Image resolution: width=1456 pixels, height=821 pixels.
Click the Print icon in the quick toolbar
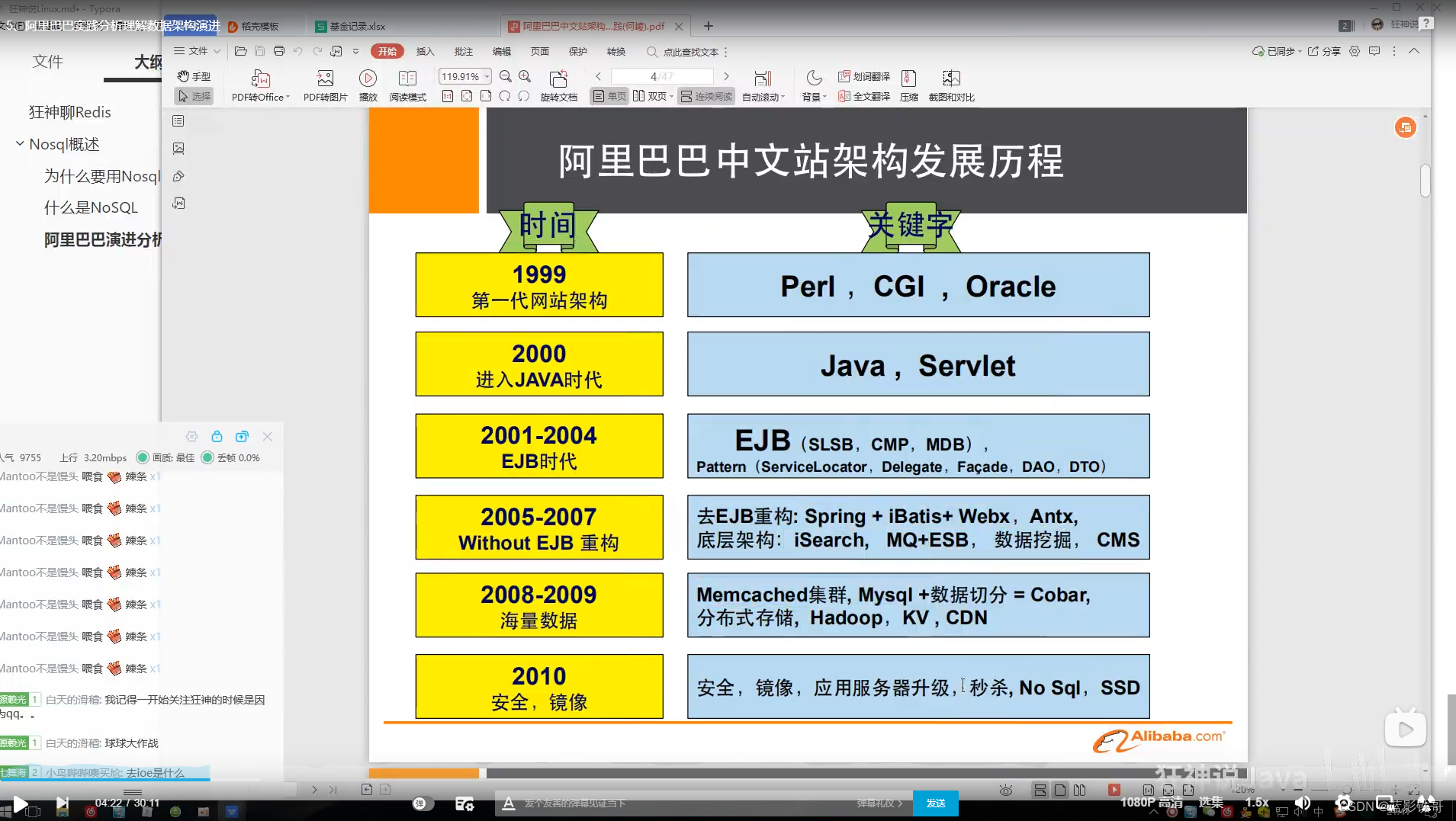click(x=278, y=51)
